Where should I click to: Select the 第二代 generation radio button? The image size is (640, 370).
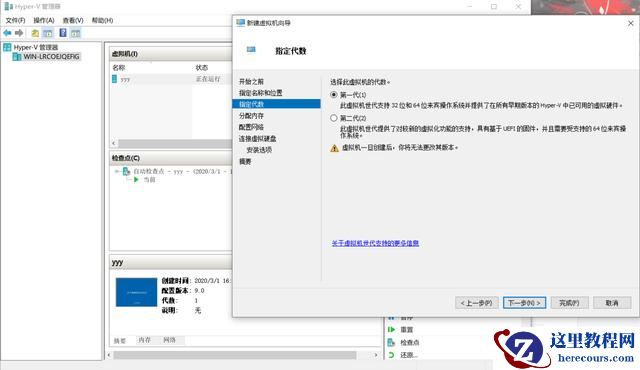[333, 118]
